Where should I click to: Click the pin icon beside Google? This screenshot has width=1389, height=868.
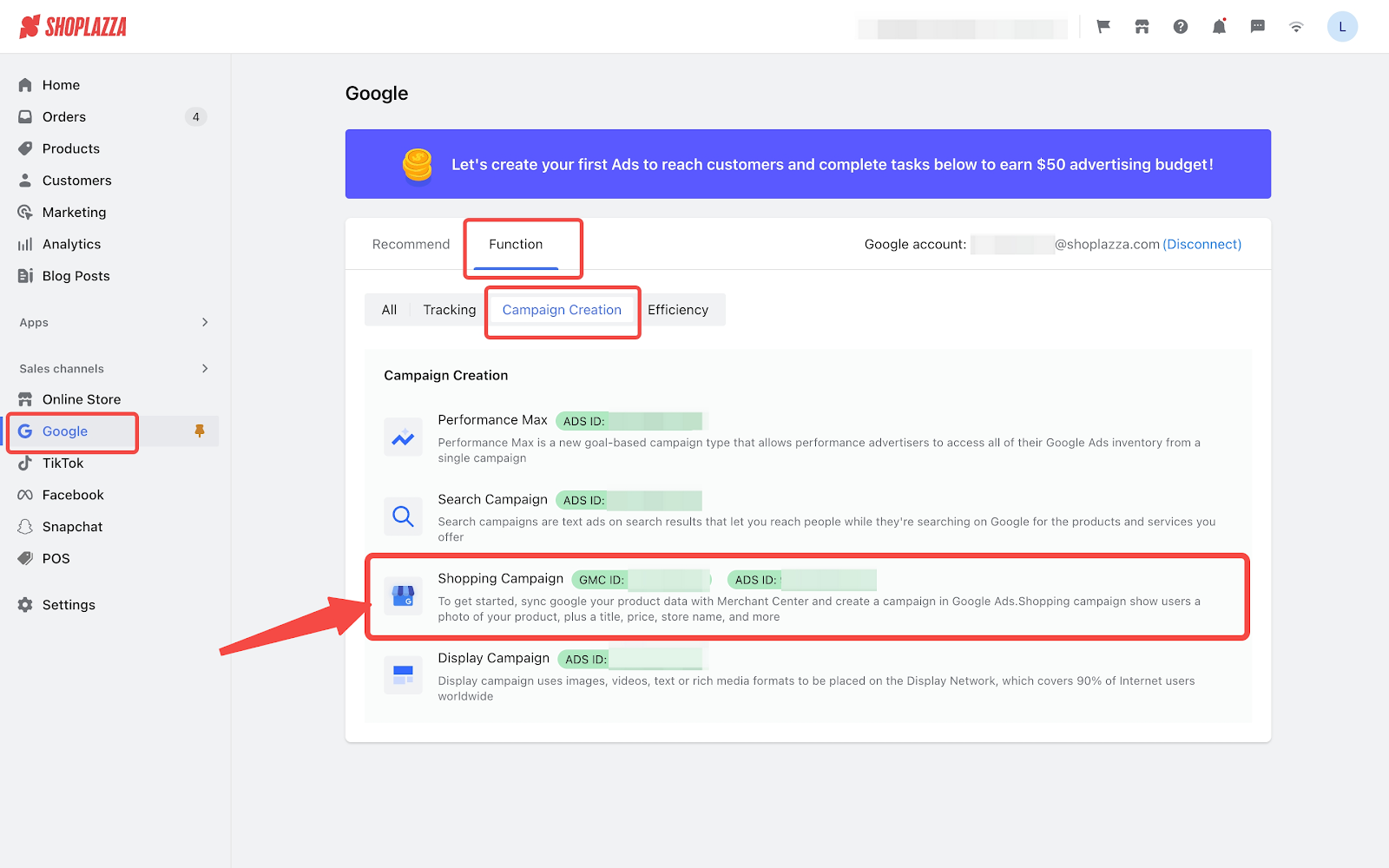(x=200, y=431)
